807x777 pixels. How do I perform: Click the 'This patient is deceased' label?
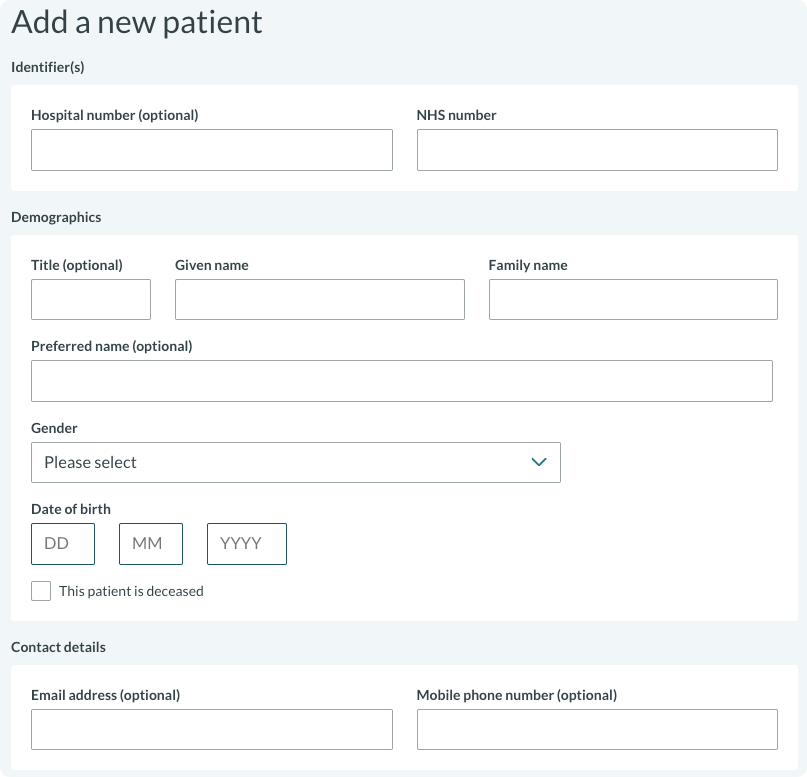click(x=129, y=591)
